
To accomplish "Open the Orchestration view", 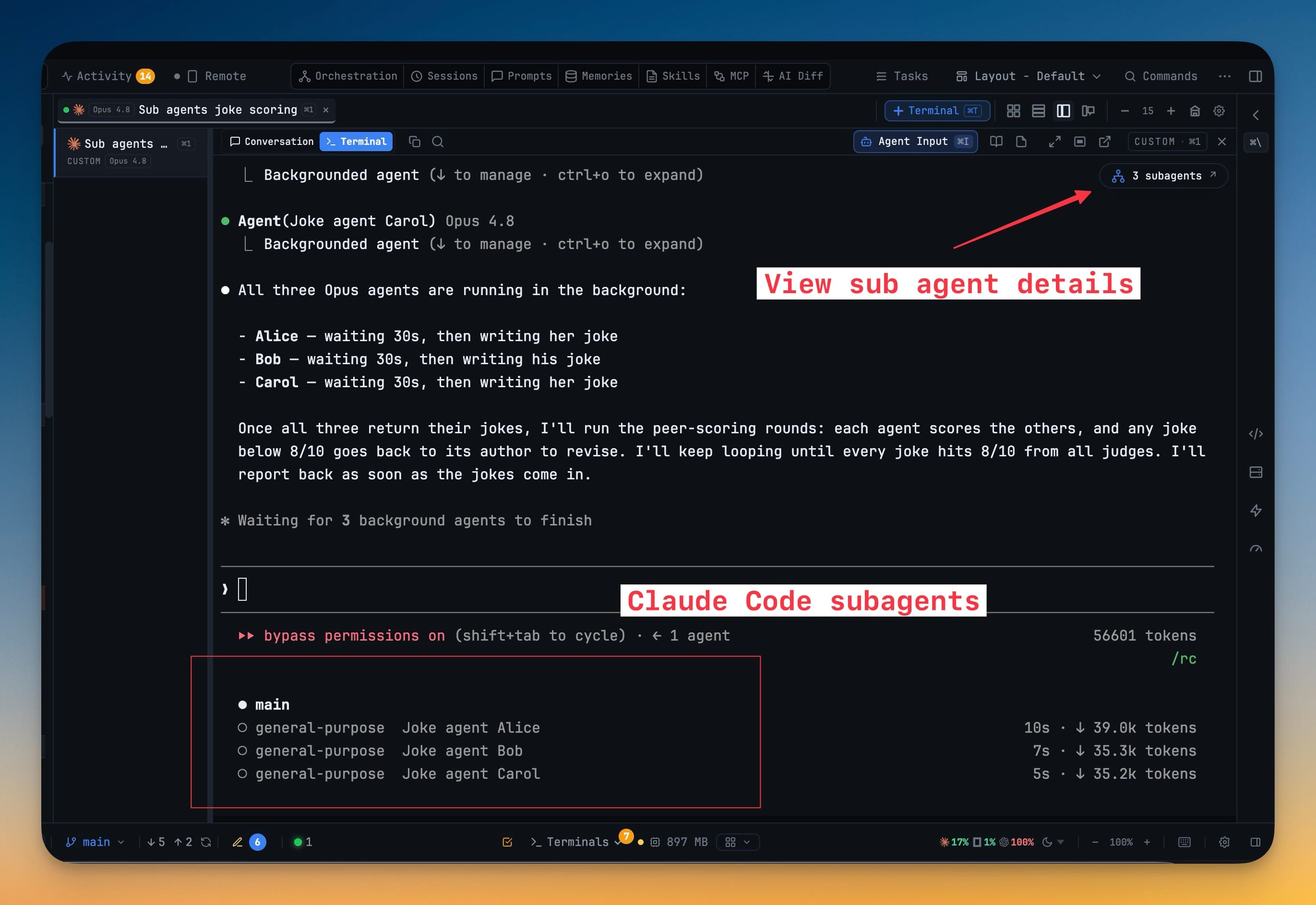I will (x=348, y=76).
